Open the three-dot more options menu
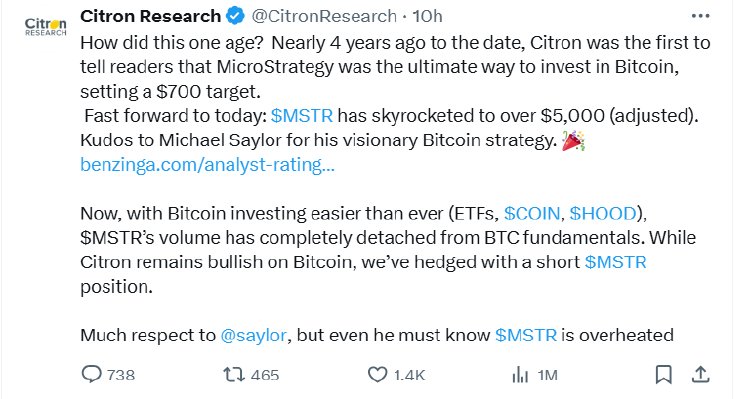Screen dimensions: 750x399 700,16
